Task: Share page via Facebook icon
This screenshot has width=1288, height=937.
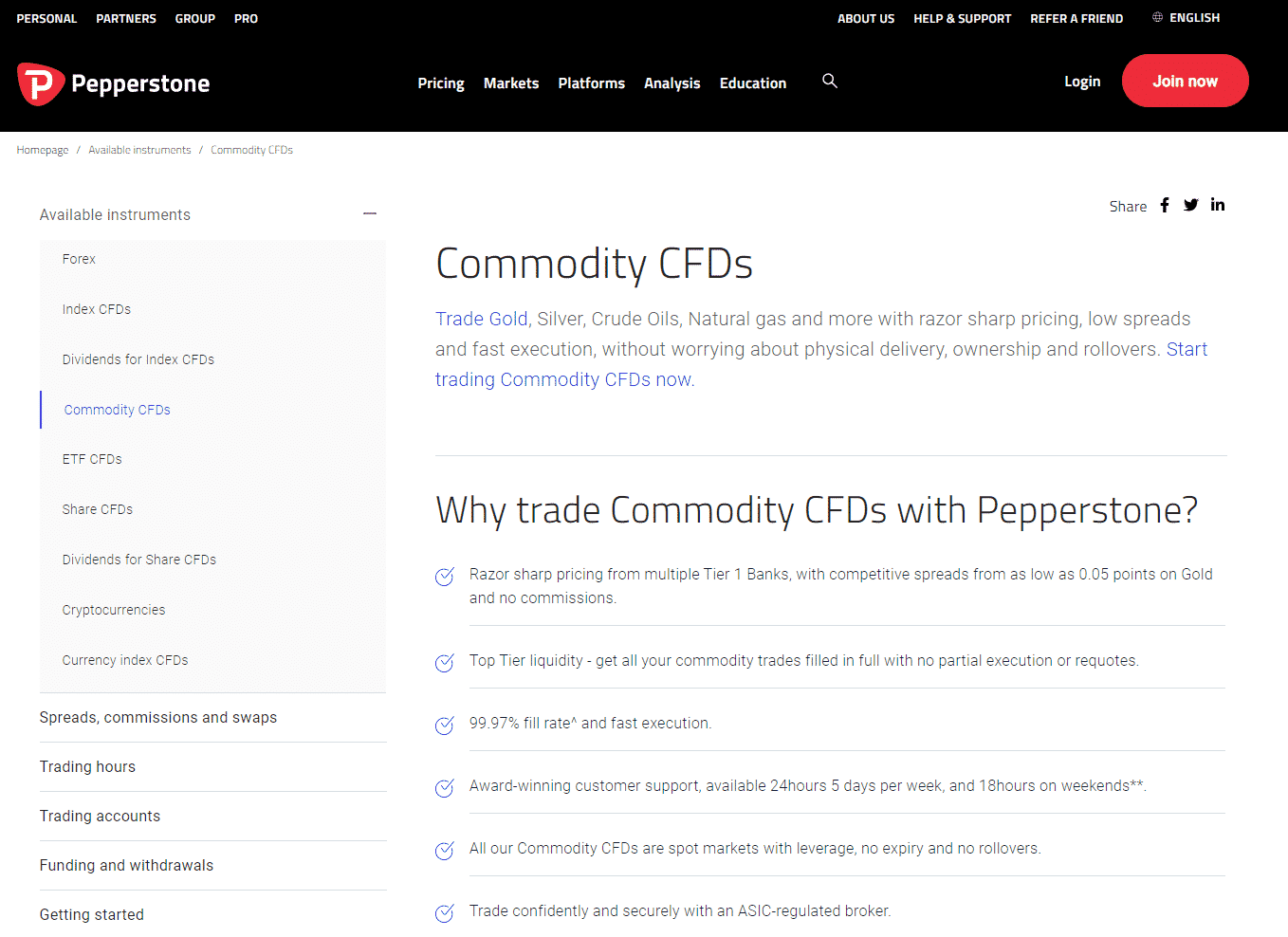Action: point(1165,205)
